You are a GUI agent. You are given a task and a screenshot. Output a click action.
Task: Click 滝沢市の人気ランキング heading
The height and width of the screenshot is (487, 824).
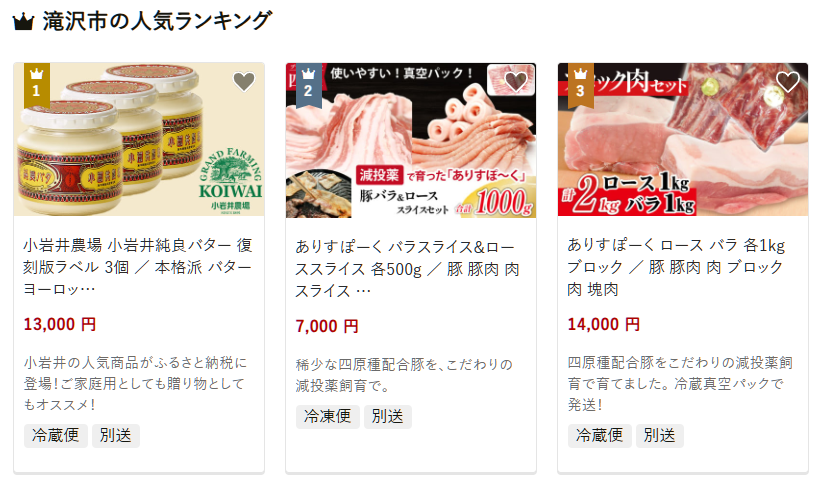tap(157, 22)
